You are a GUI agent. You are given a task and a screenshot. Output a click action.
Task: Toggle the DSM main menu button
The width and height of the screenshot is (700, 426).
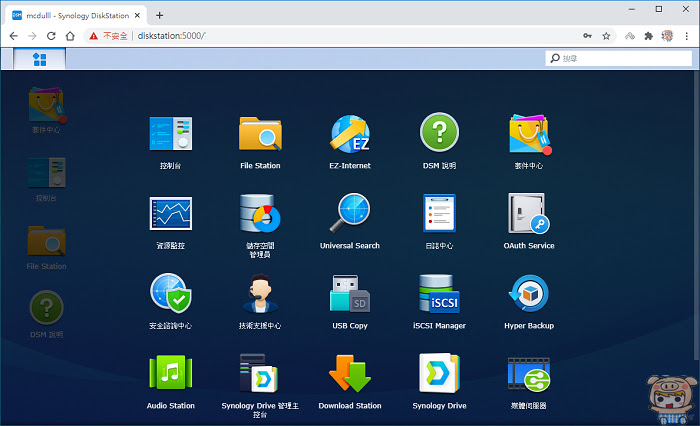pos(40,59)
